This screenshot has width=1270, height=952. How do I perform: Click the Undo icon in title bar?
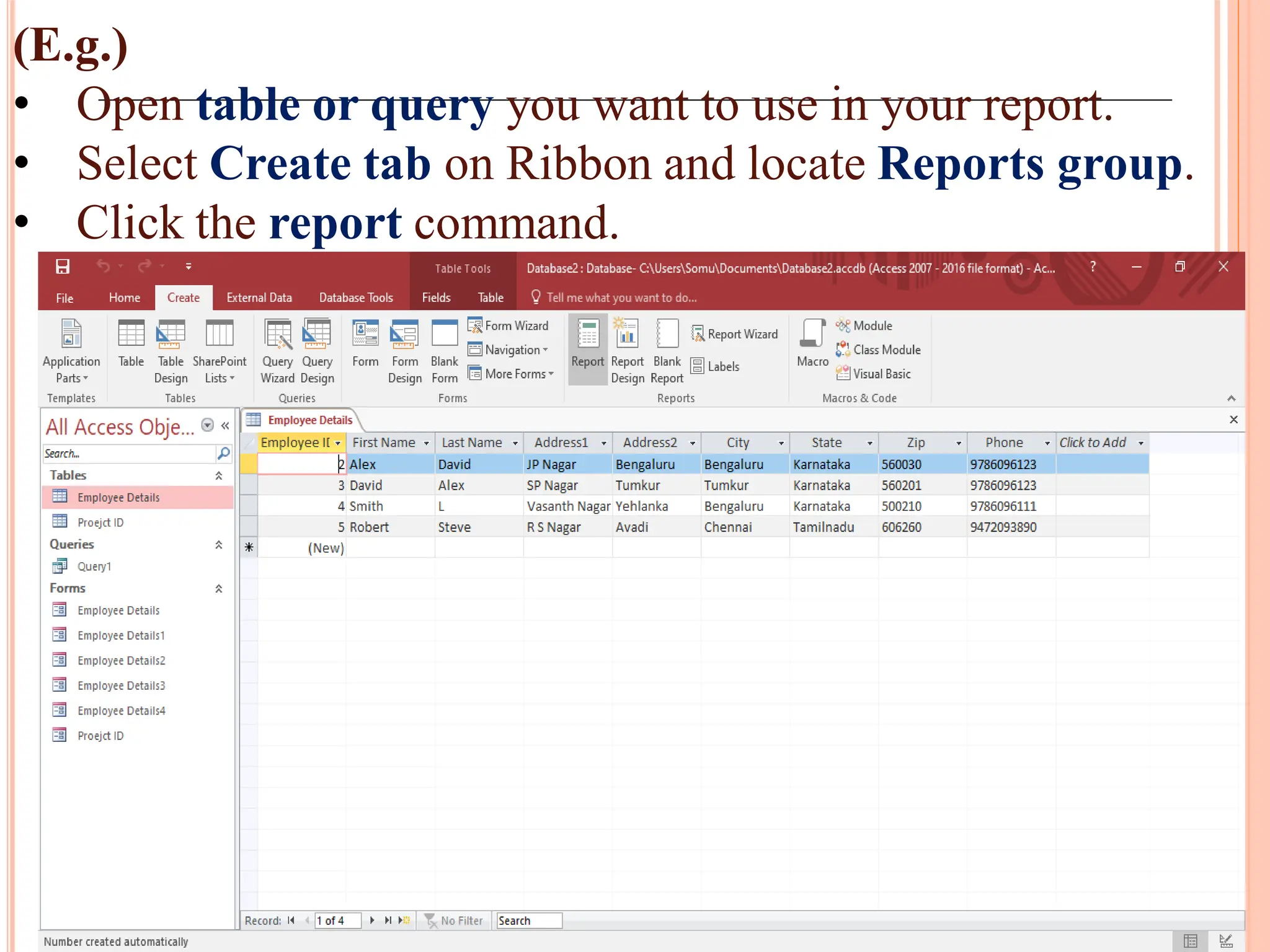point(104,267)
